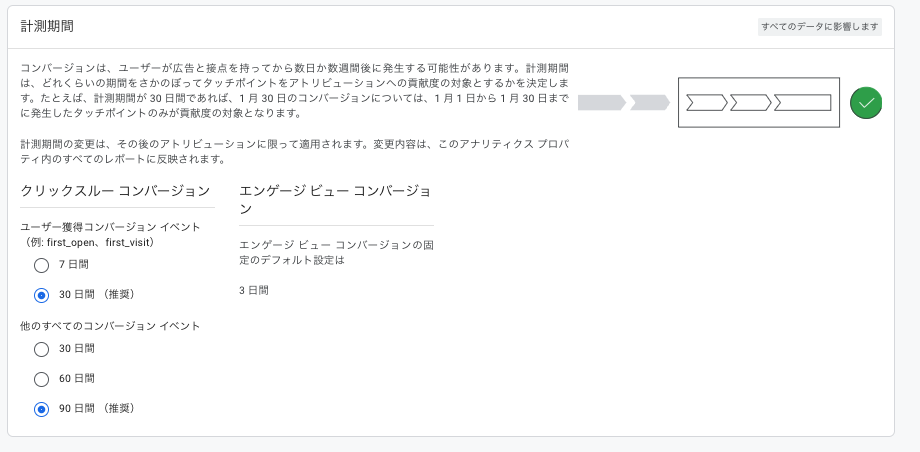The width and height of the screenshot is (920, 452).
Task: Click the ユーザー獲得コンバージョン イベント label
Action: [110, 227]
